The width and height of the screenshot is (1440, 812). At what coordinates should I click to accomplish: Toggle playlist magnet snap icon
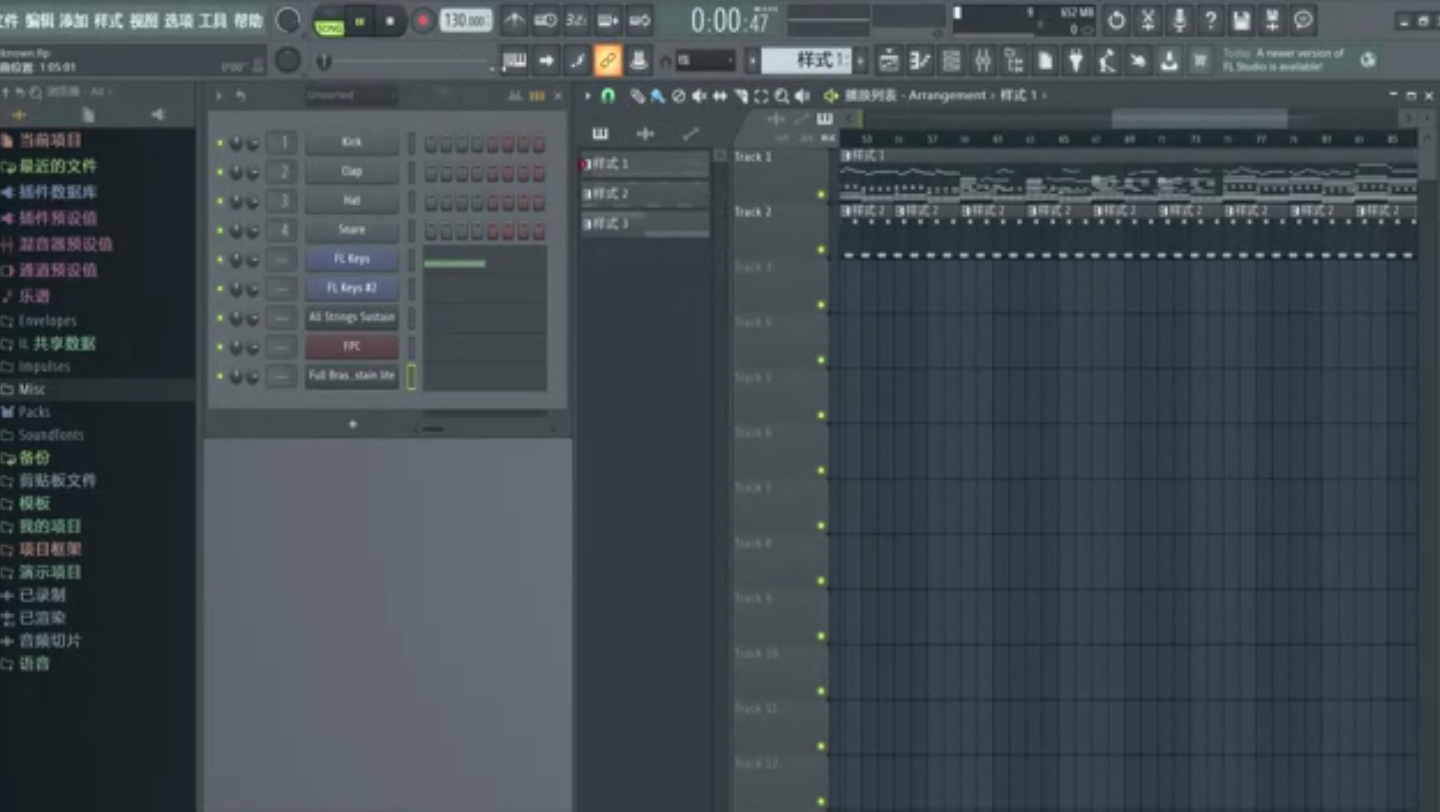(x=608, y=96)
